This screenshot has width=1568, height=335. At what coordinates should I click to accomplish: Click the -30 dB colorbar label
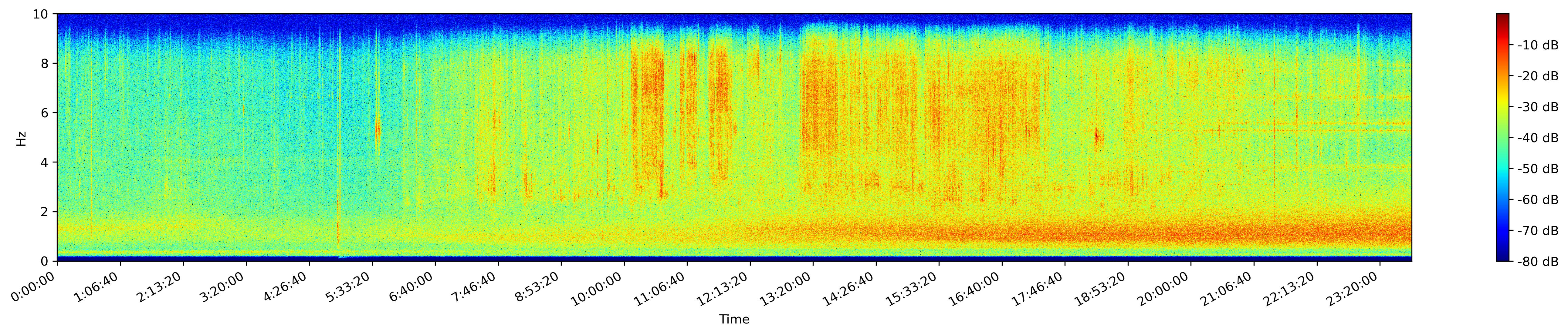coord(1538,107)
